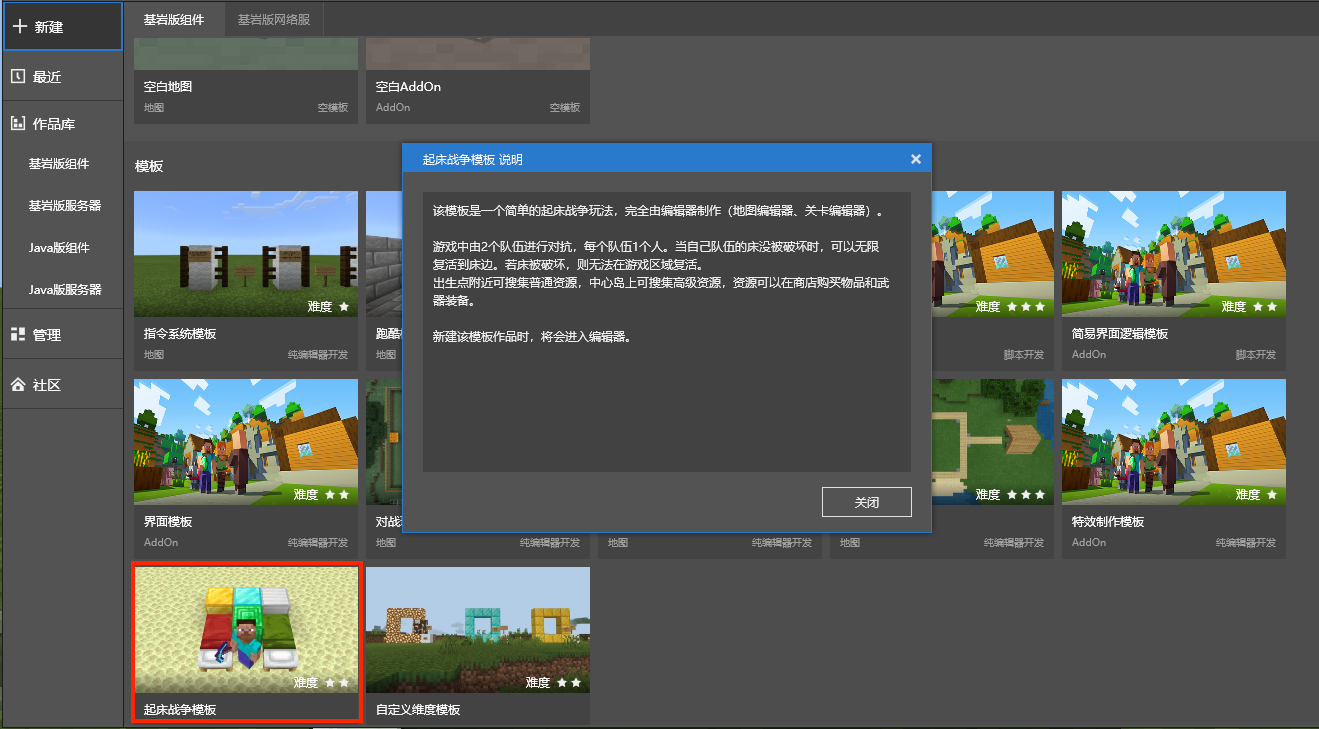Image resolution: width=1319 pixels, height=729 pixels.
Task: Select the 界面模板 thumbnail
Action: click(246, 442)
